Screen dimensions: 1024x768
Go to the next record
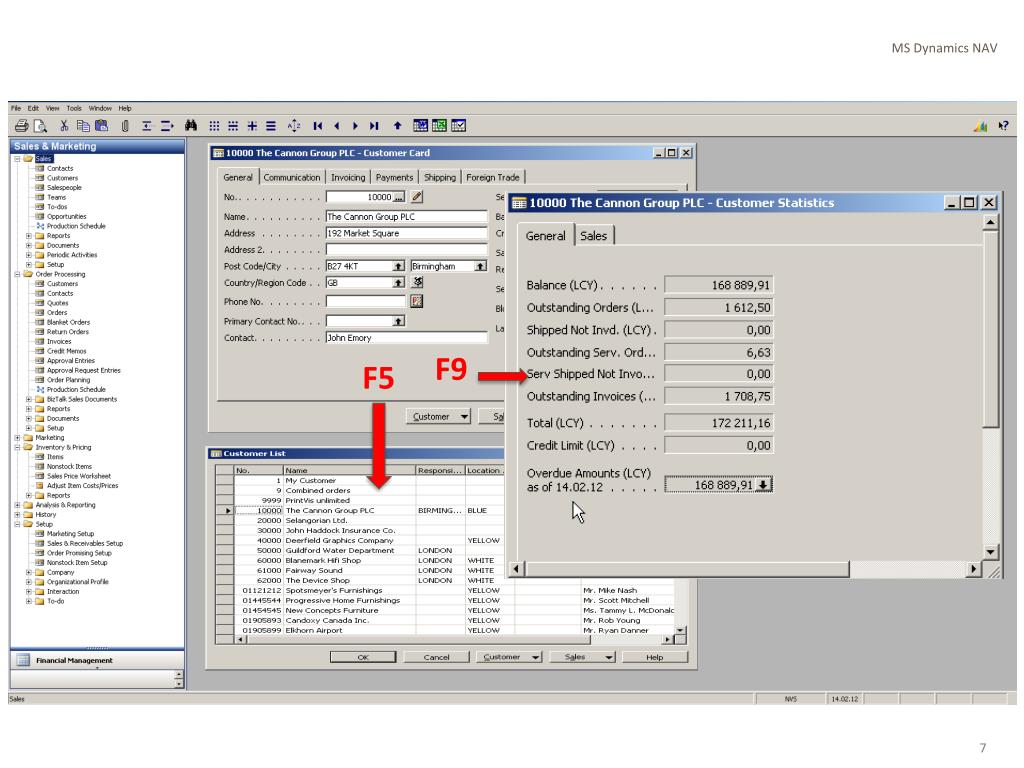pos(355,126)
